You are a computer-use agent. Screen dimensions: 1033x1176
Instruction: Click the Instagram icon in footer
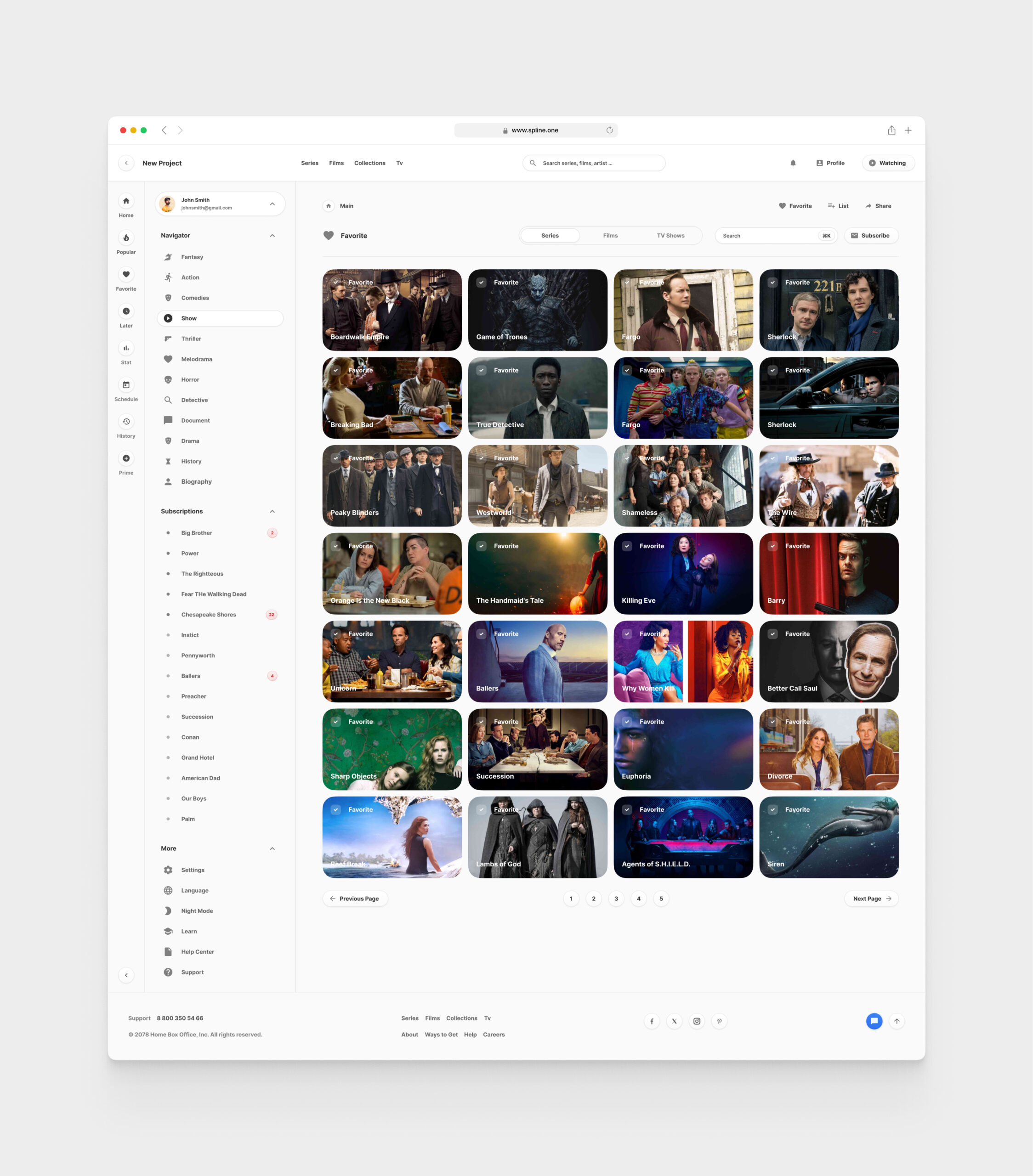click(x=696, y=1021)
